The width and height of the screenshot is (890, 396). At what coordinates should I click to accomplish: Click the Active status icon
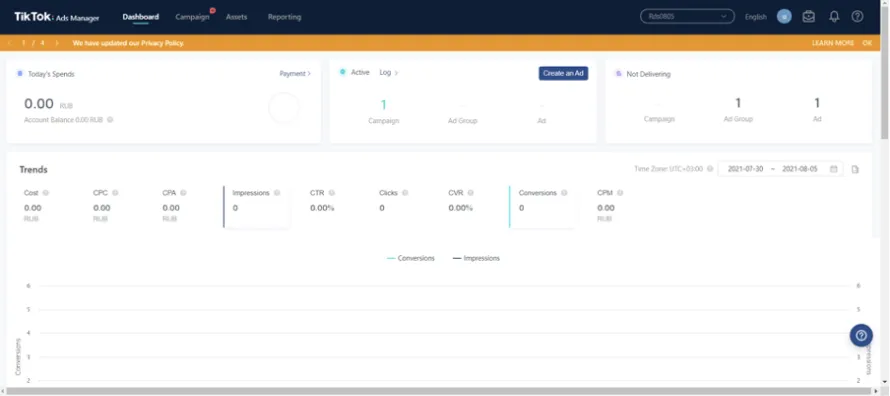pos(342,72)
